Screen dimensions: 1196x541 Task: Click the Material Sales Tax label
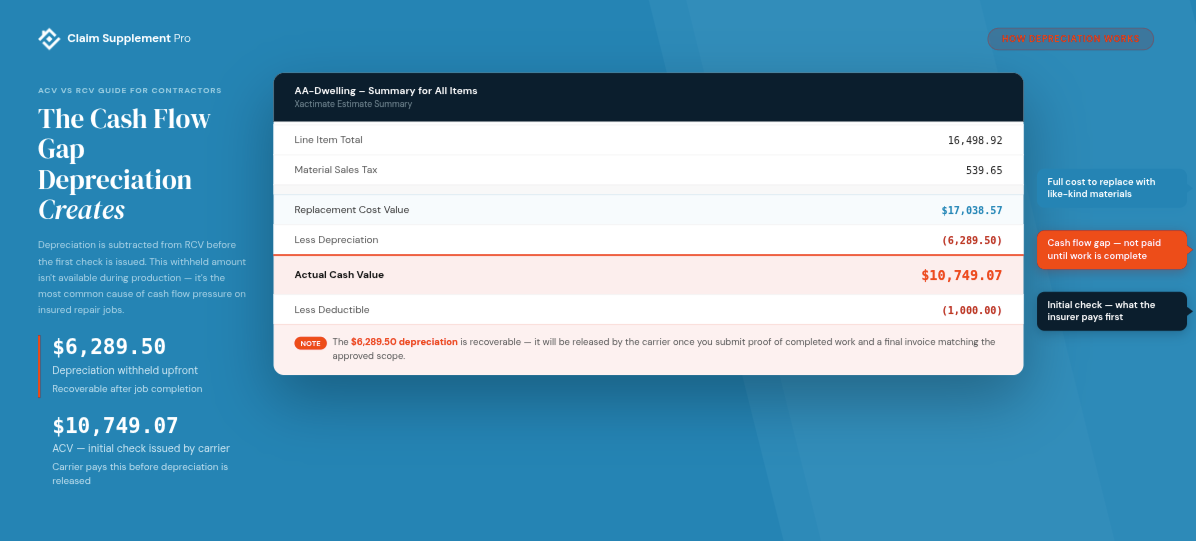pyautogui.click(x=336, y=169)
